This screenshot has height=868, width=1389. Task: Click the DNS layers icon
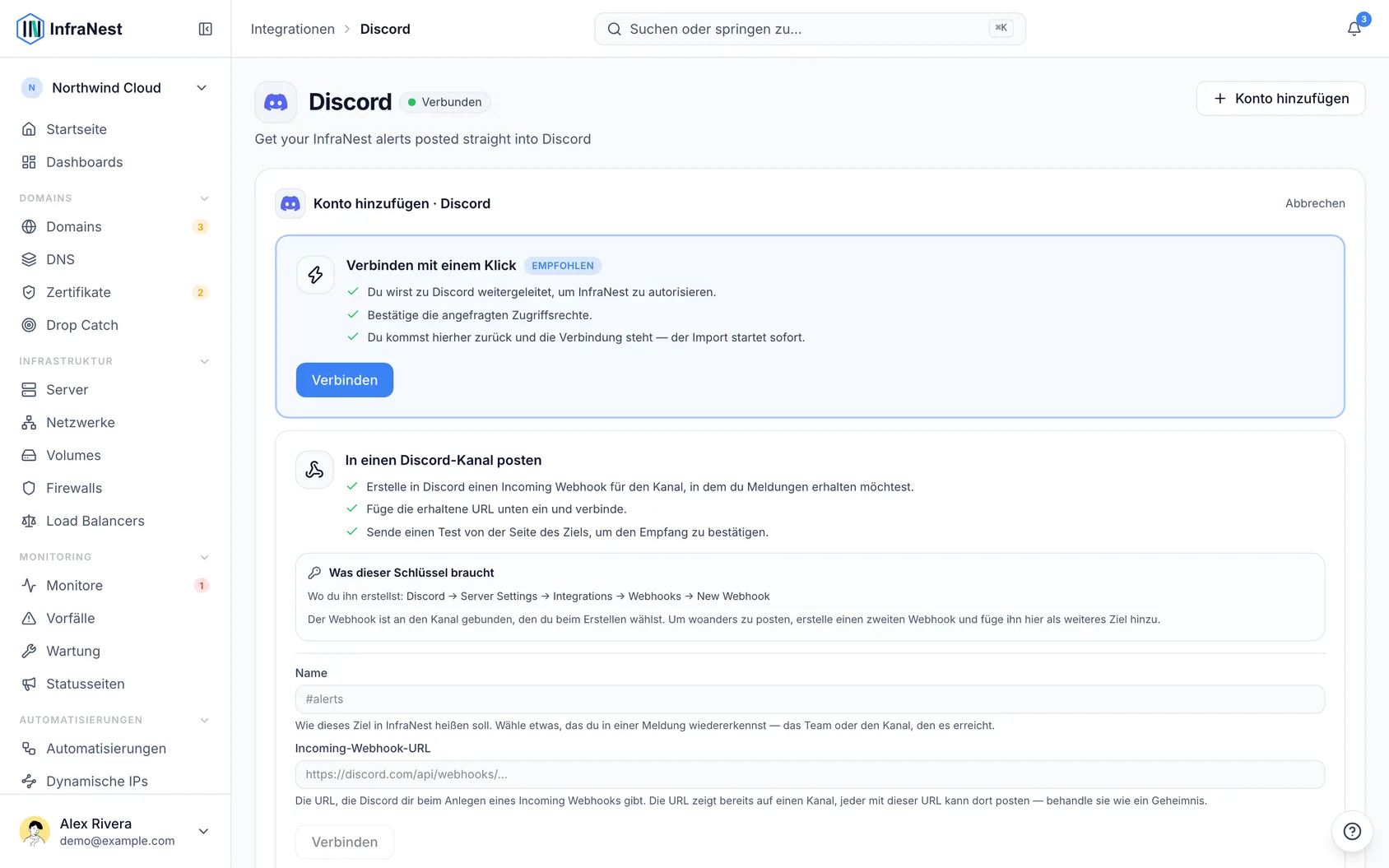coord(29,259)
